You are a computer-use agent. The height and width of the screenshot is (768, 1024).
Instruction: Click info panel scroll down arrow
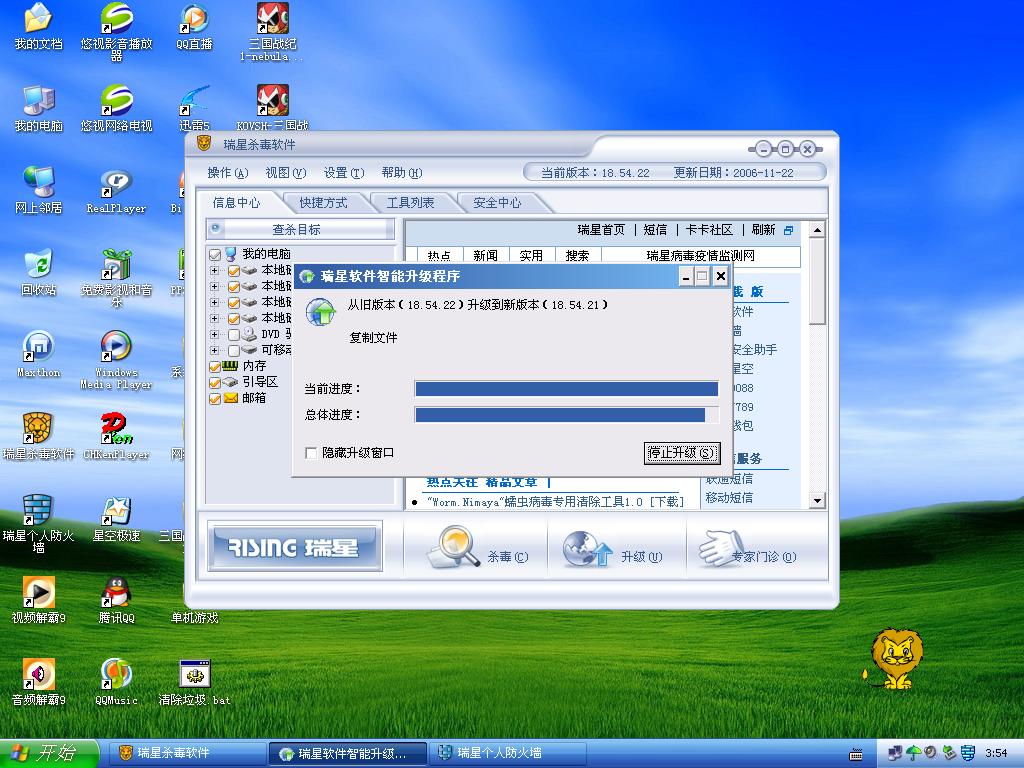[817, 501]
